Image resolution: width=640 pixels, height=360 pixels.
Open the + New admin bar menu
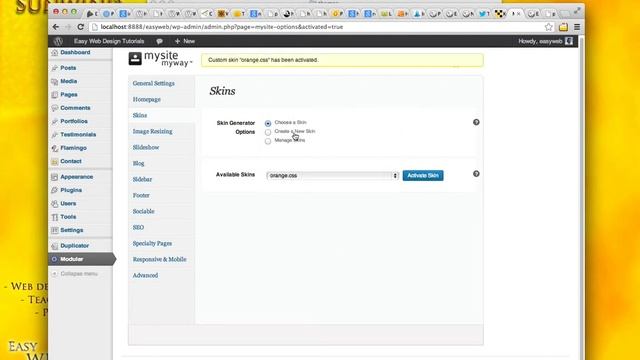coord(184,41)
